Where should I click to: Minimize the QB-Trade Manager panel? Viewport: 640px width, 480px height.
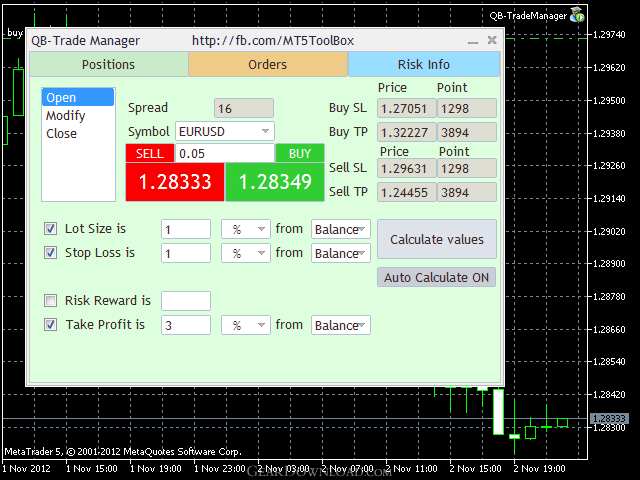point(473,41)
